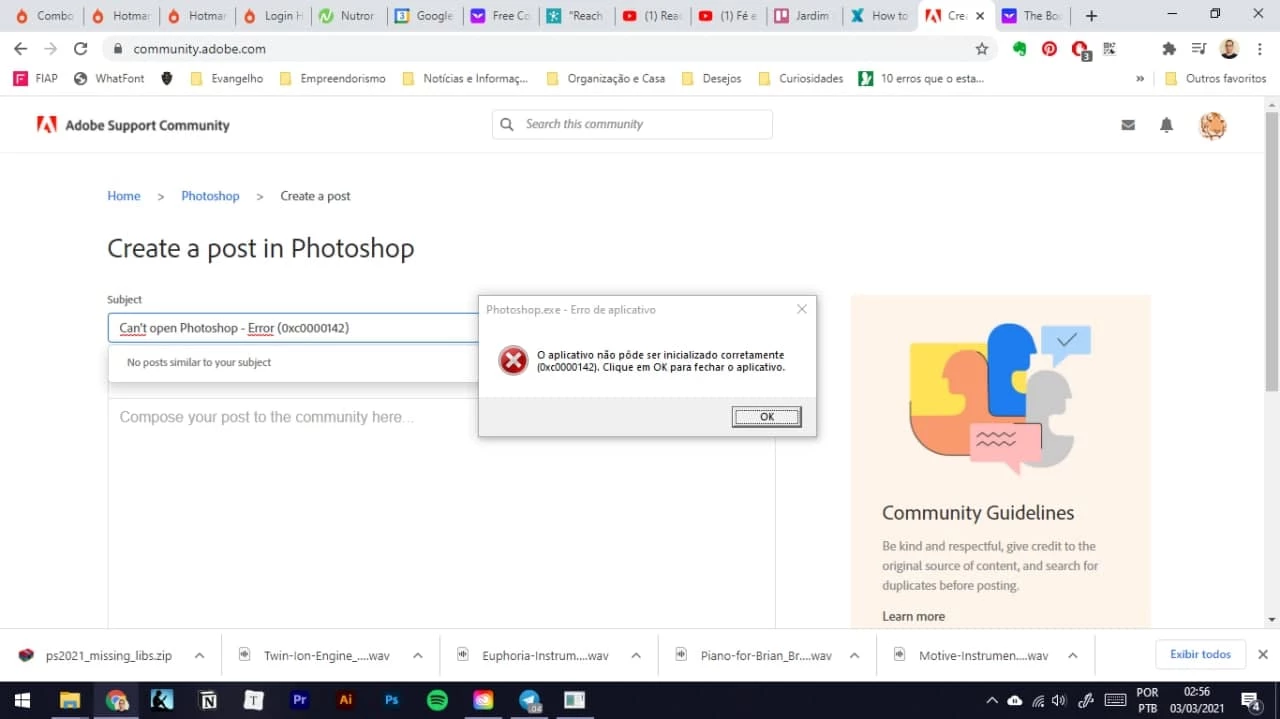Open the Curiosidades bookmarks folder
Viewport: 1280px width, 719px height.
tap(801, 78)
